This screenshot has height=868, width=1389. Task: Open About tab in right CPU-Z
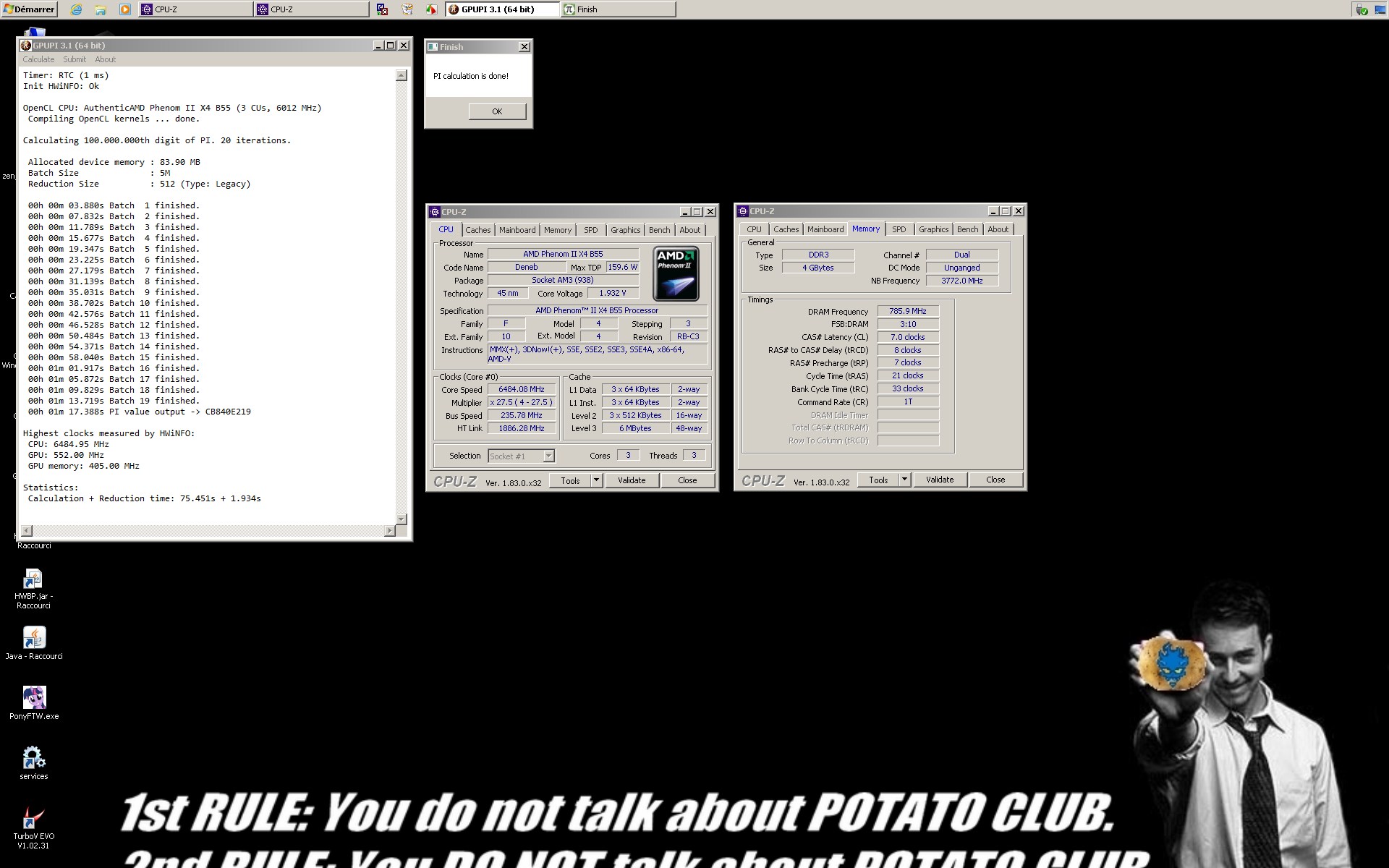click(x=998, y=229)
